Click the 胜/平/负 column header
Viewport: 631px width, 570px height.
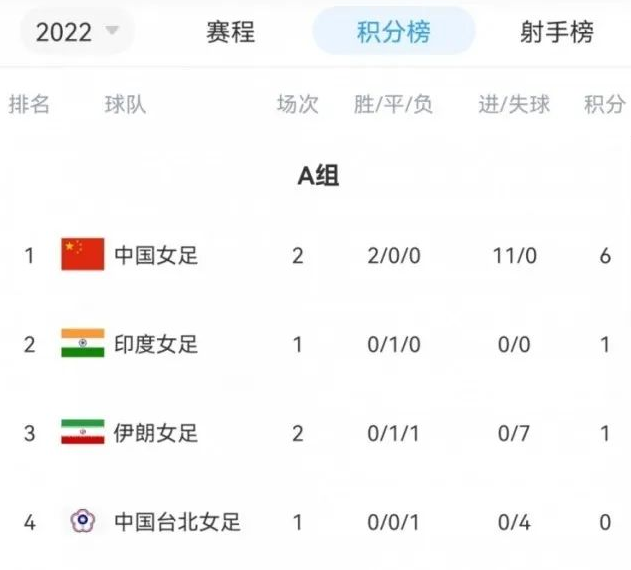click(x=393, y=105)
